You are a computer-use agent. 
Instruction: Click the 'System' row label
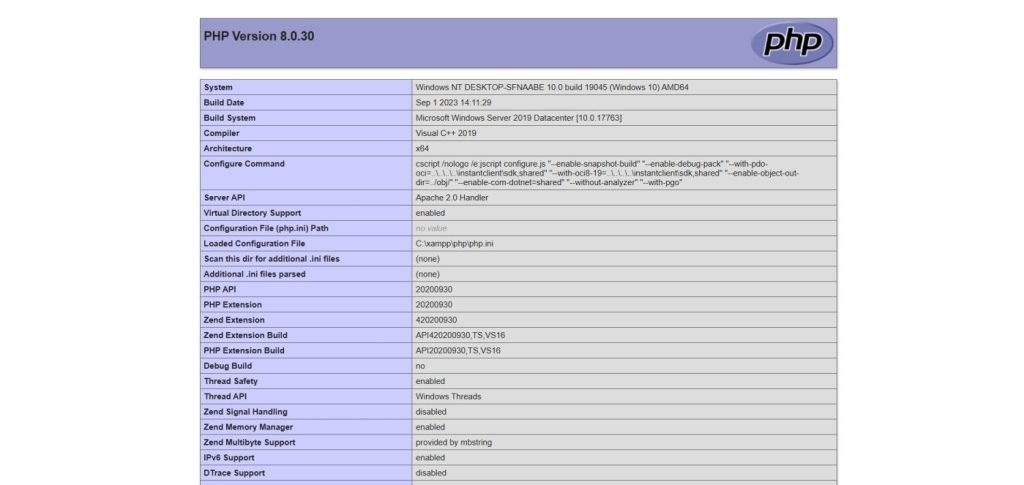(x=218, y=87)
